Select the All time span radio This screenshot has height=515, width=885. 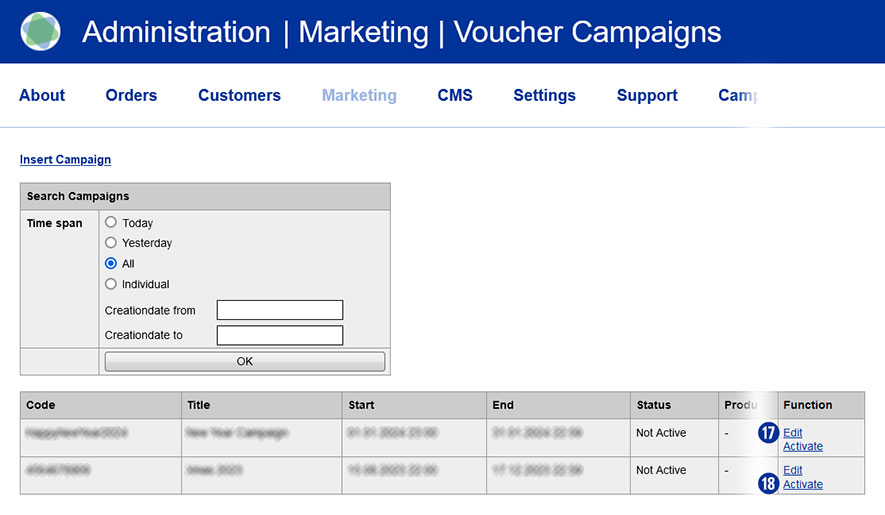tap(111, 264)
